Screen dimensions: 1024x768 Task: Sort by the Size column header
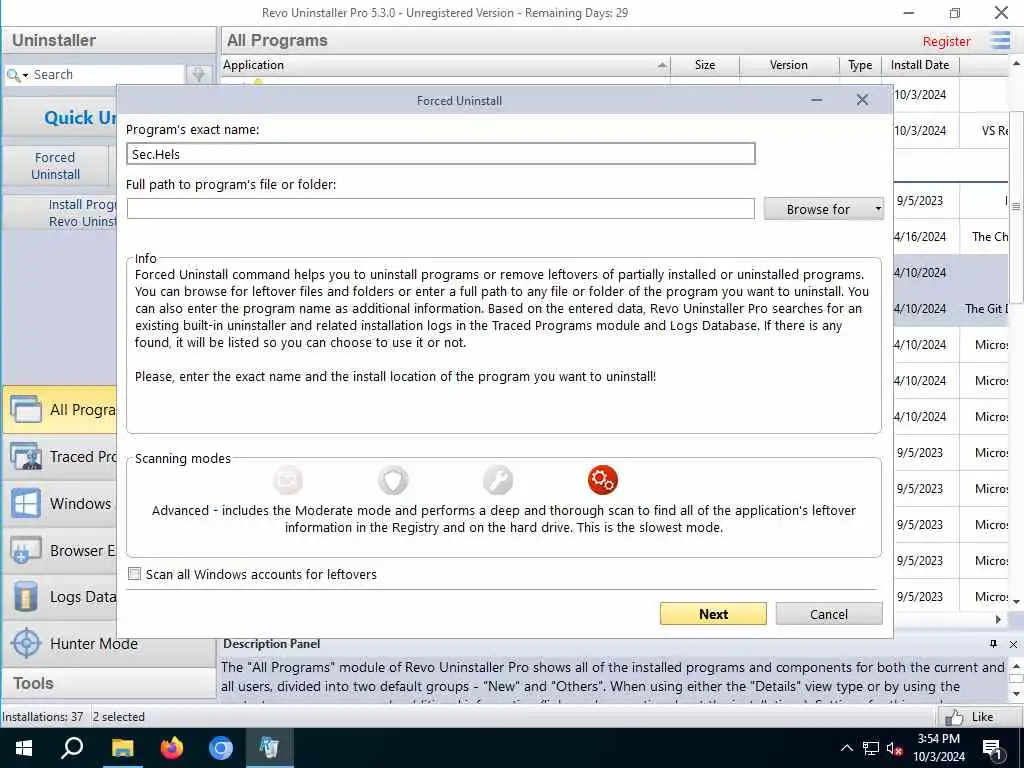click(x=705, y=65)
